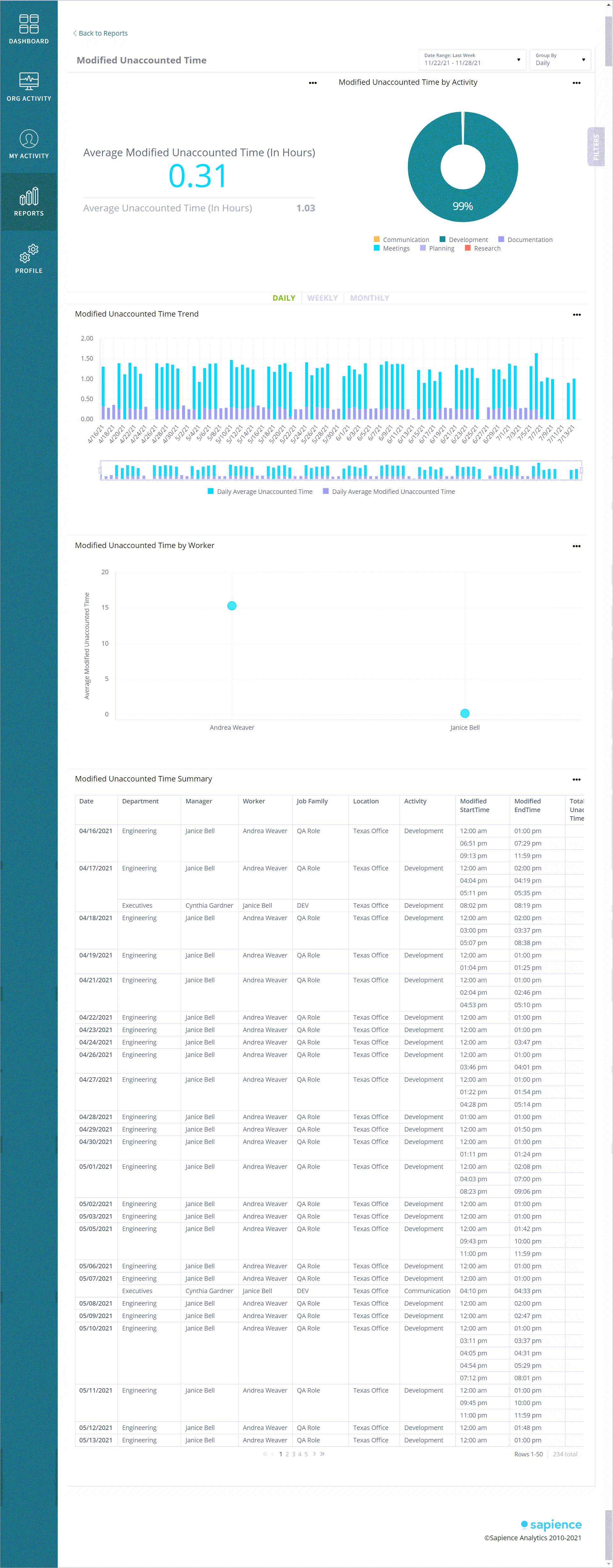Click the Janice Bell data point
The height and width of the screenshot is (1568, 613).
465,714
